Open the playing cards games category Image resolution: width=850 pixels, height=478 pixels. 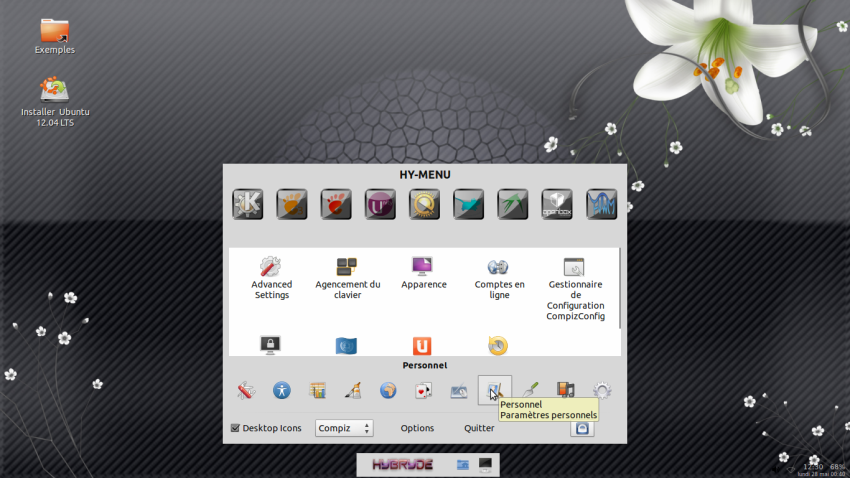coord(423,391)
